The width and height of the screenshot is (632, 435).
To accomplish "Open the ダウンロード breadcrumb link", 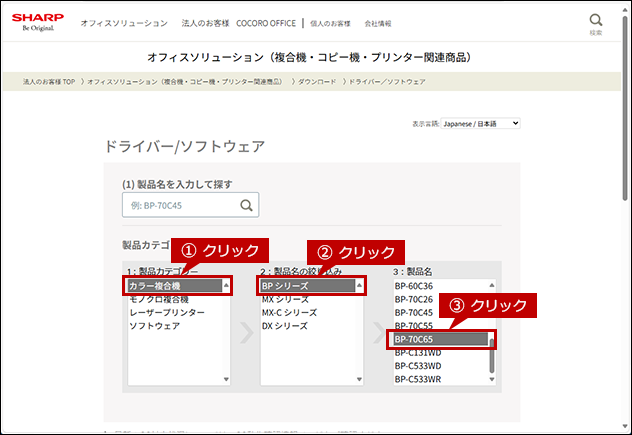I will 317,82.
